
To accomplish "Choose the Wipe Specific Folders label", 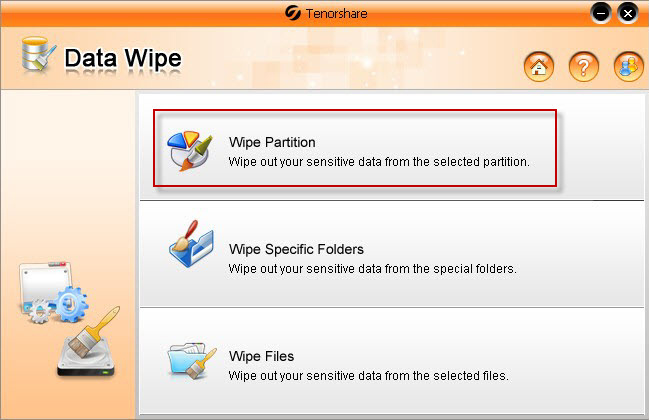I will [296, 249].
